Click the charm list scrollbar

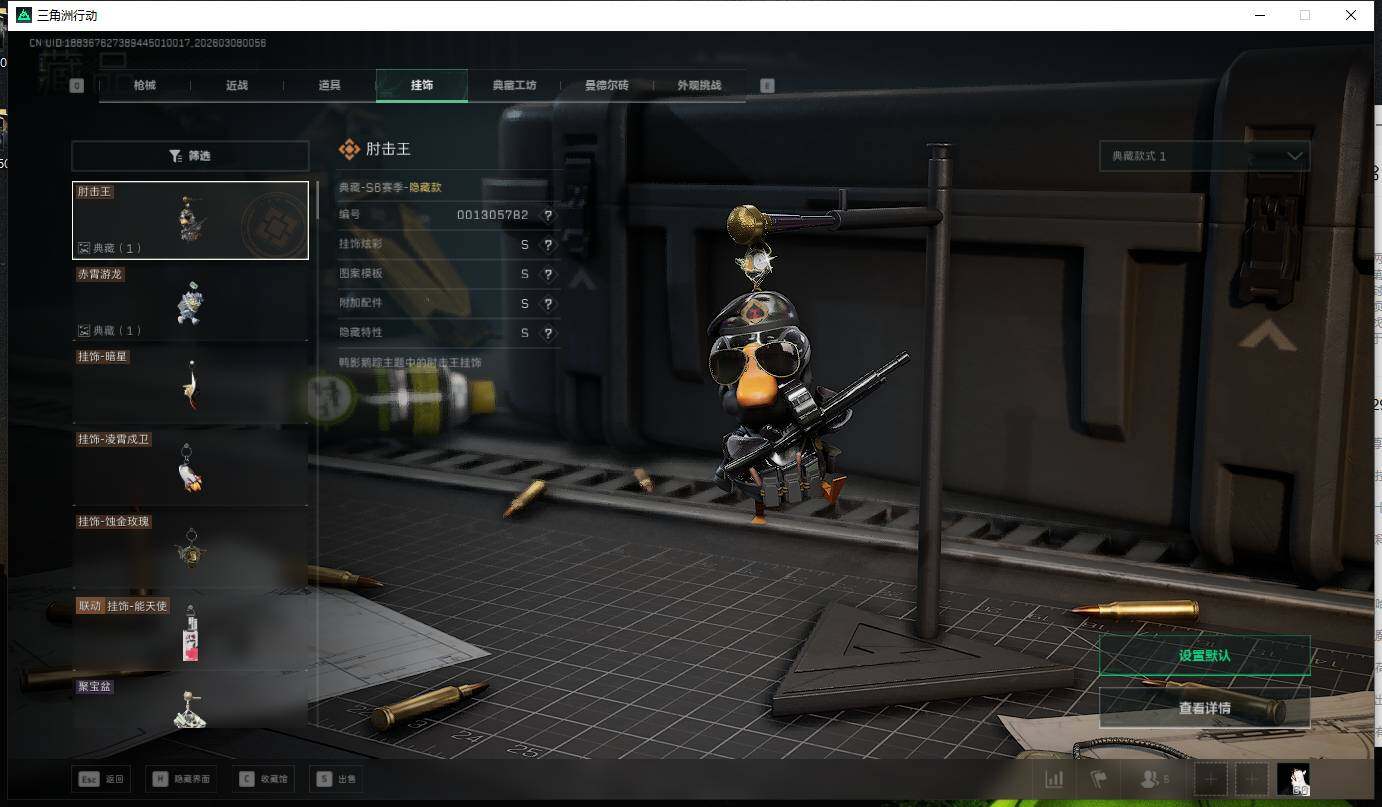(x=317, y=200)
